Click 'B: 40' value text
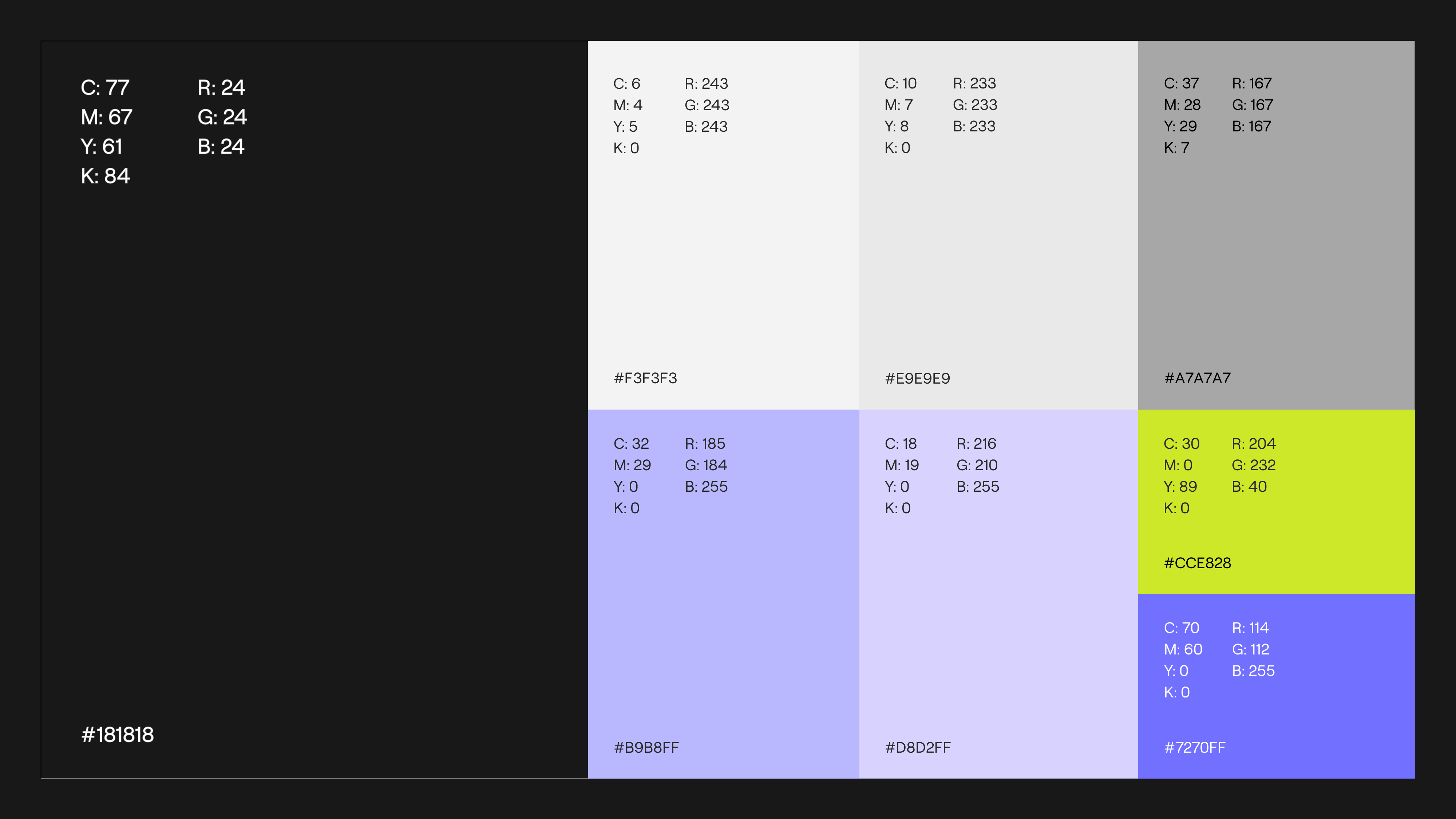The image size is (1456, 819). (1250, 487)
